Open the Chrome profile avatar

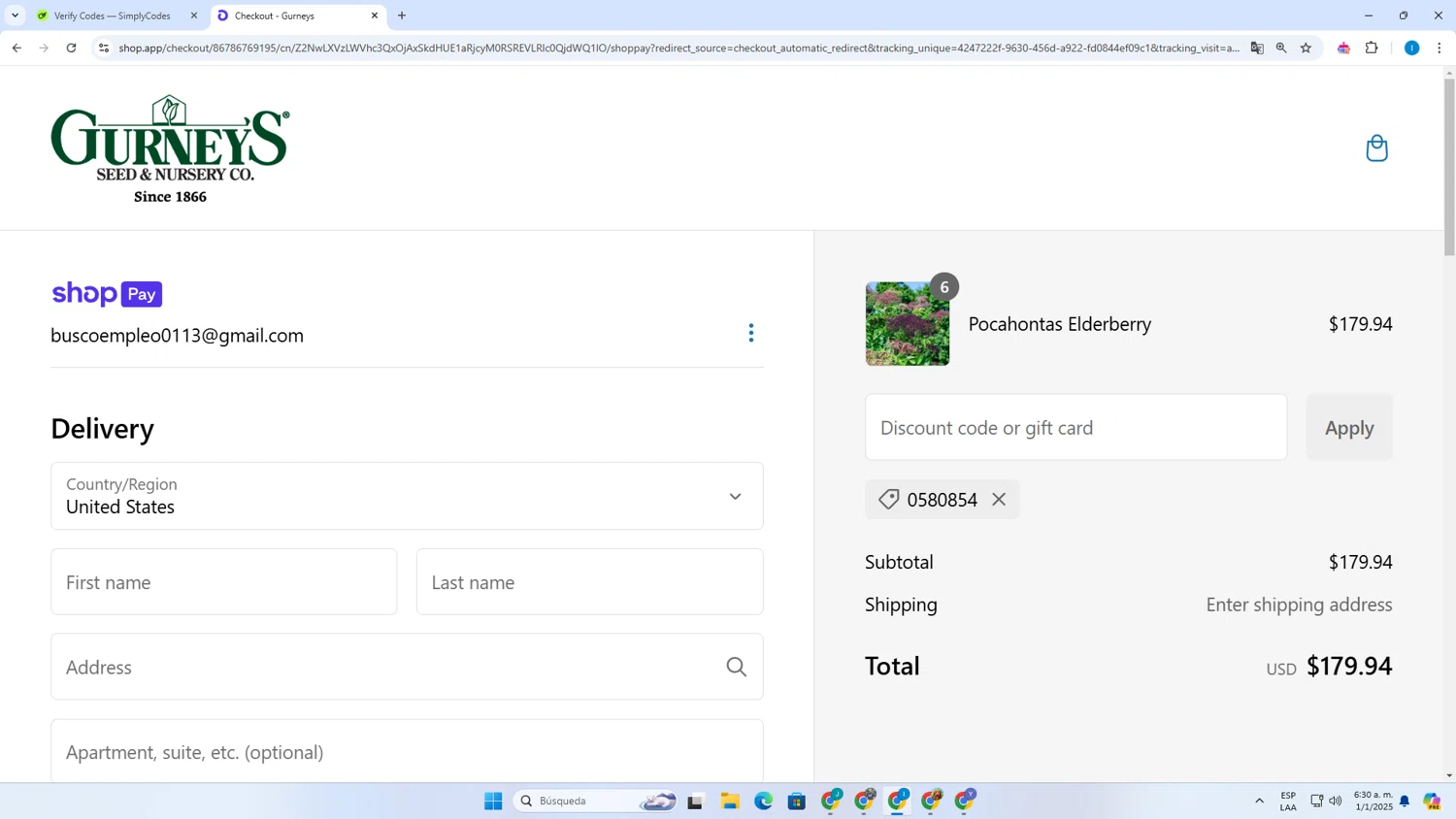point(1411,48)
